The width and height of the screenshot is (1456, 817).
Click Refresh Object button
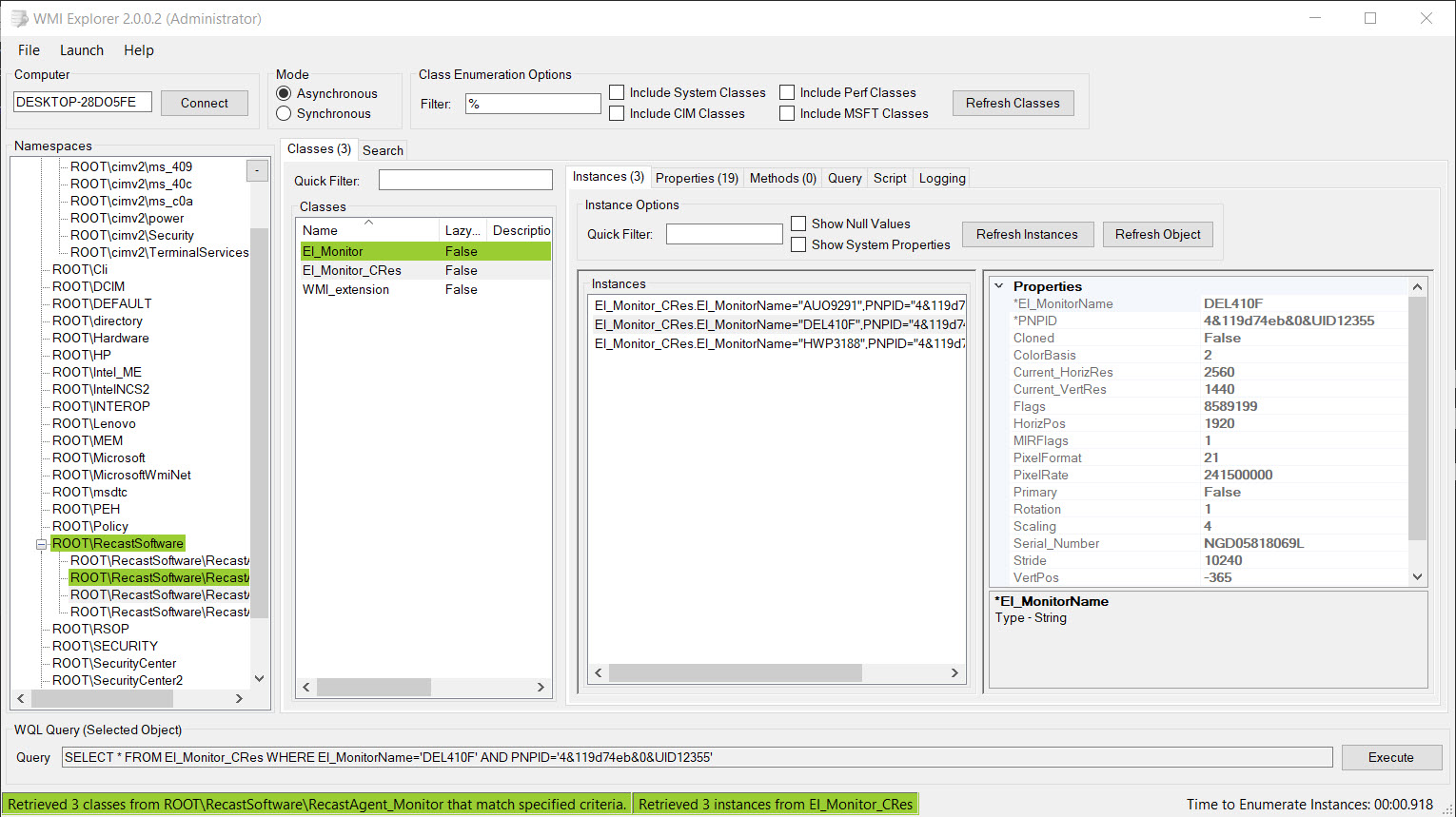1158,234
